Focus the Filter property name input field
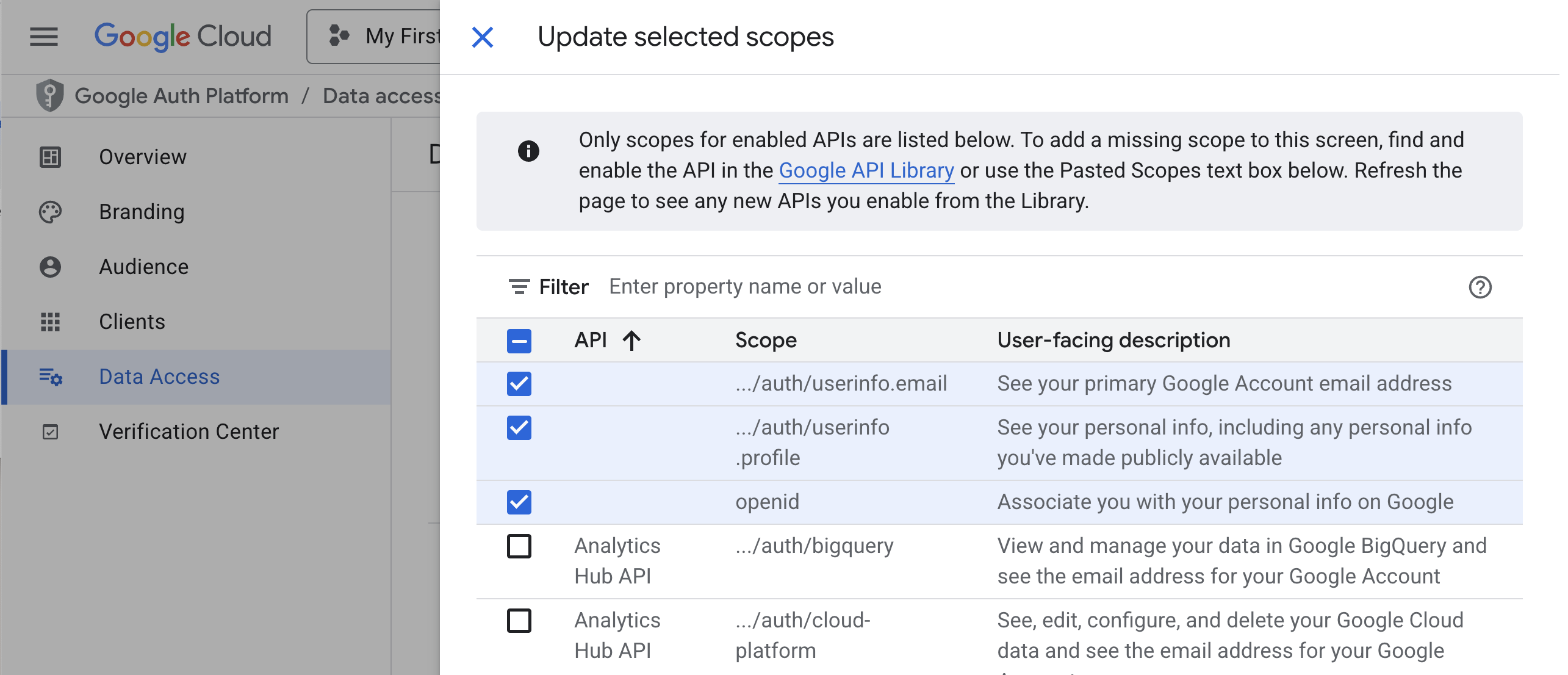 coord(744,287)
